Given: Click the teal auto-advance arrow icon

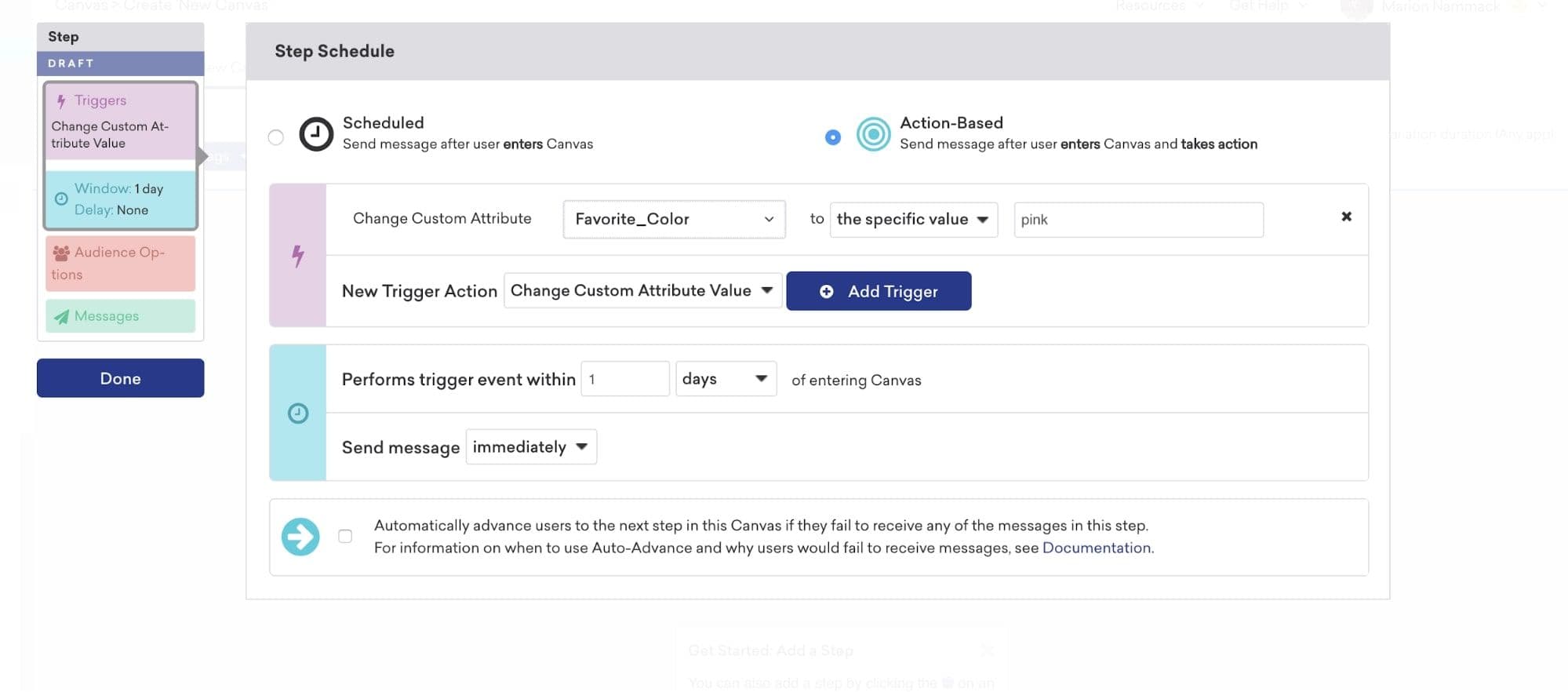Looking at the screenshot, I should 300,537.
